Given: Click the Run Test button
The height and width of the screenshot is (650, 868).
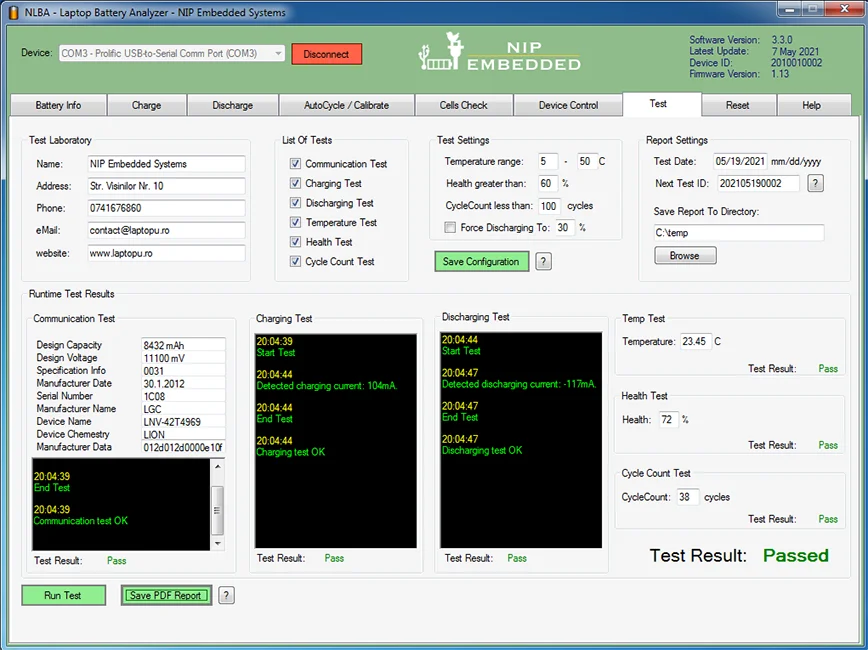Looking at the screenshot, I should coord(63,596).
